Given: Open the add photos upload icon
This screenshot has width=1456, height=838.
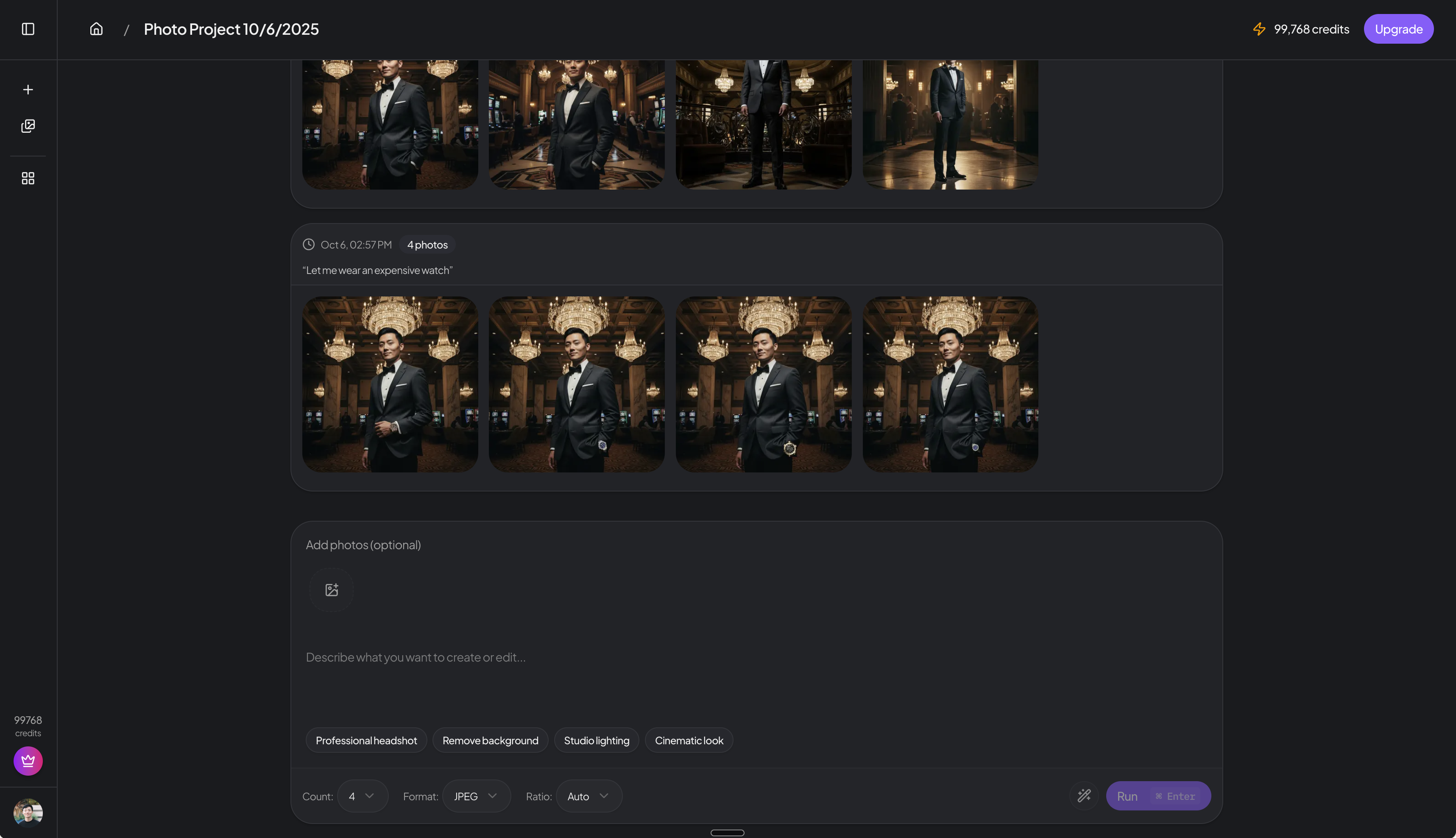Looking at the screenshot, I should coord(331,589).
